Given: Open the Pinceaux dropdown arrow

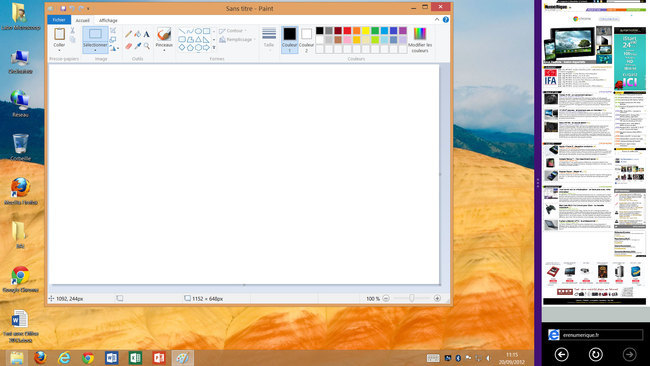Looking at the screenshot, I should [164, 51].
